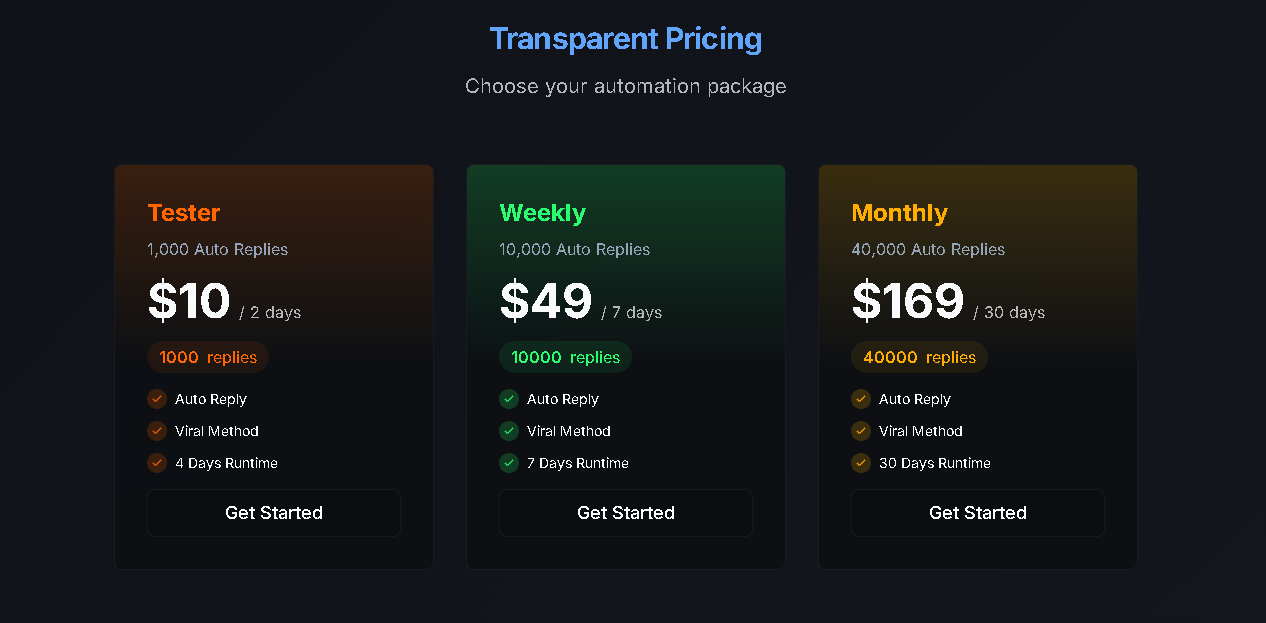1266x623 pixels.
Task: Click the 4 Days Runtime checkmark icon
Action: tap(157, 463)
